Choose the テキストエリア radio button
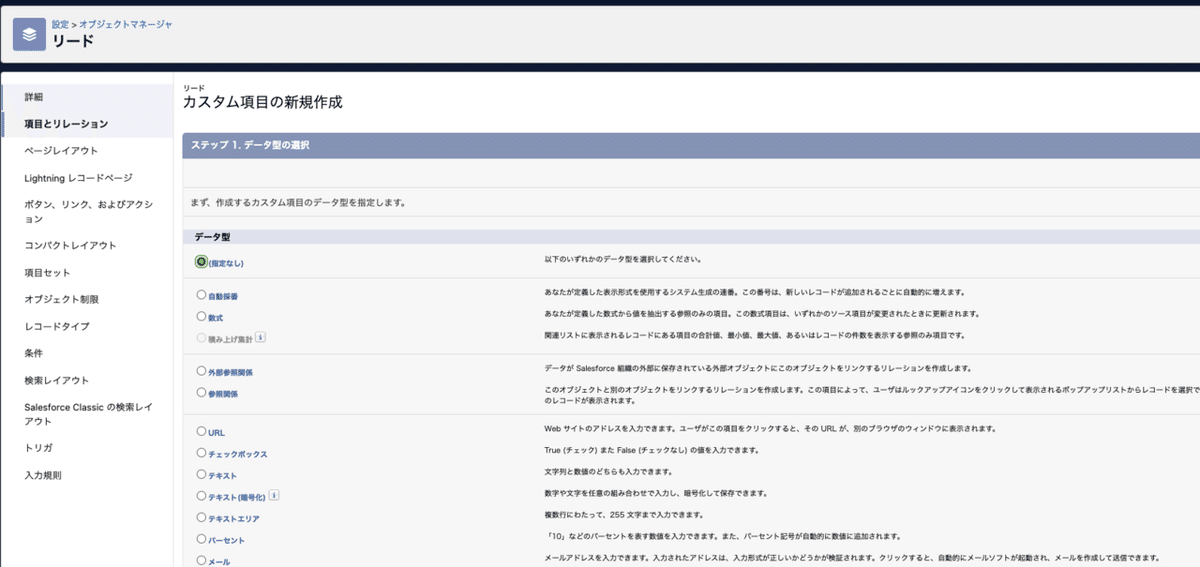This screenshot has height=567, width=1200. 201,517
